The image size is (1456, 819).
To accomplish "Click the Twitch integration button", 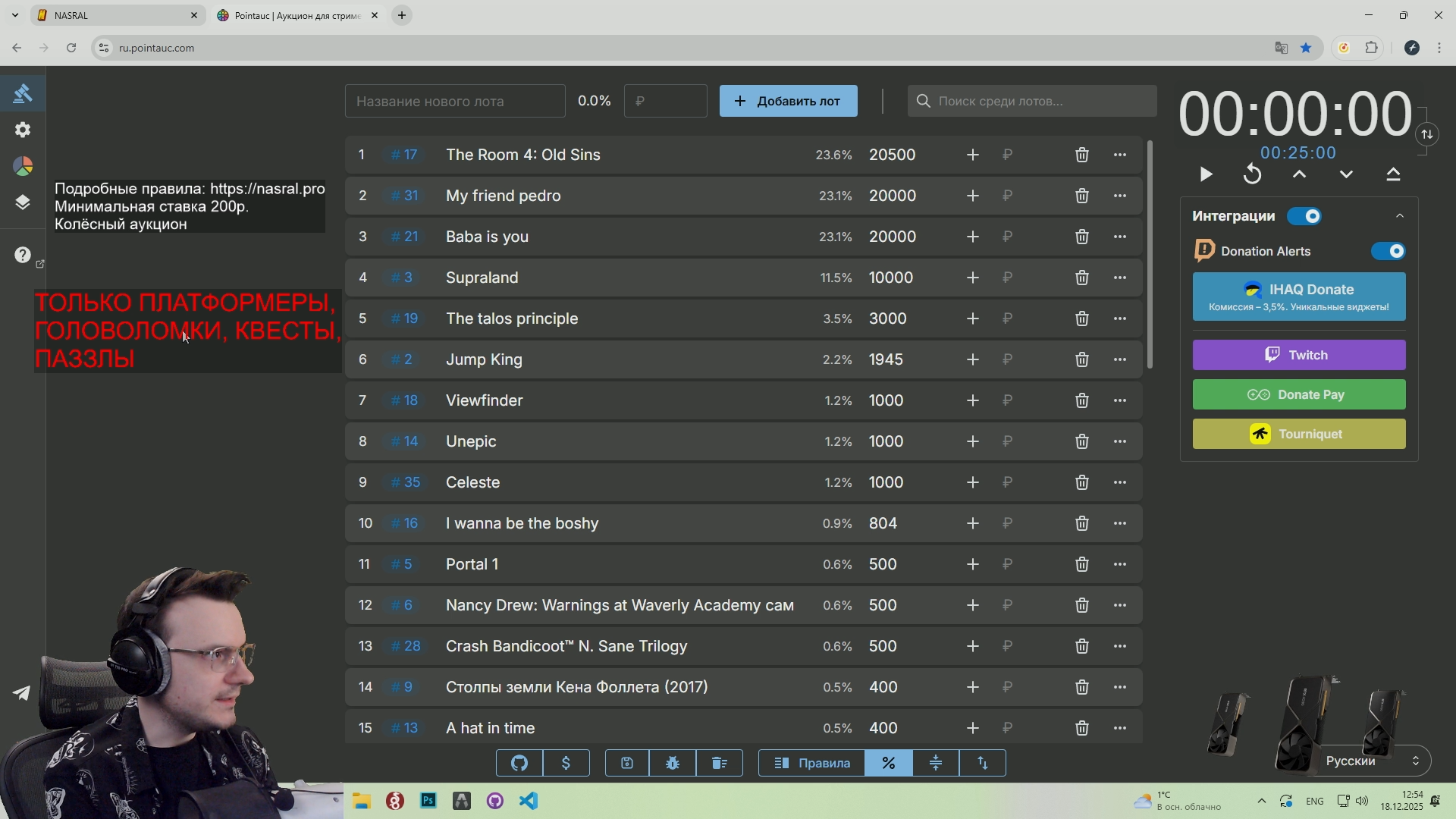I will pyautogui.click(x=1298, y=355).
